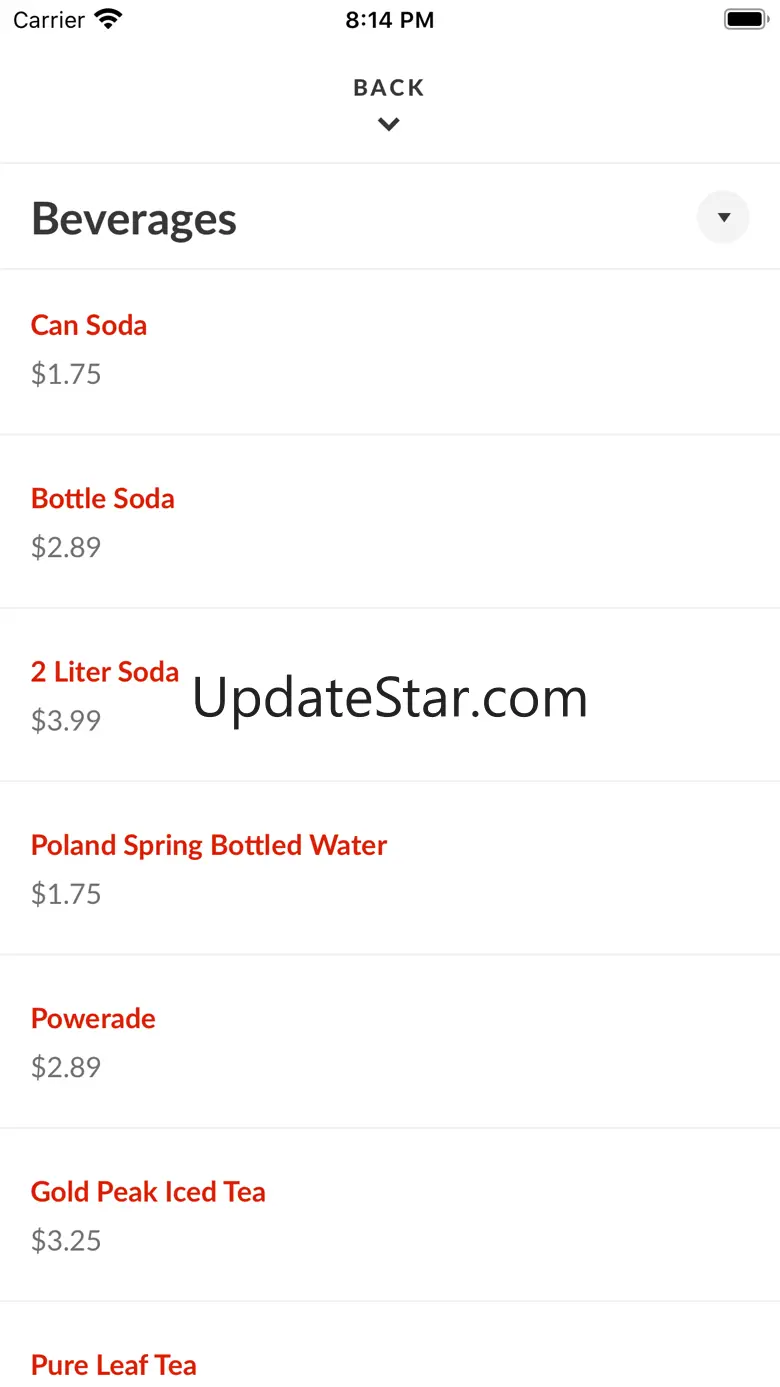Image resolution: width=780 pixels, height=1387 pixels.
Task: Tap the $3.99 price for 2 Liter Soda
Action: 66,720
